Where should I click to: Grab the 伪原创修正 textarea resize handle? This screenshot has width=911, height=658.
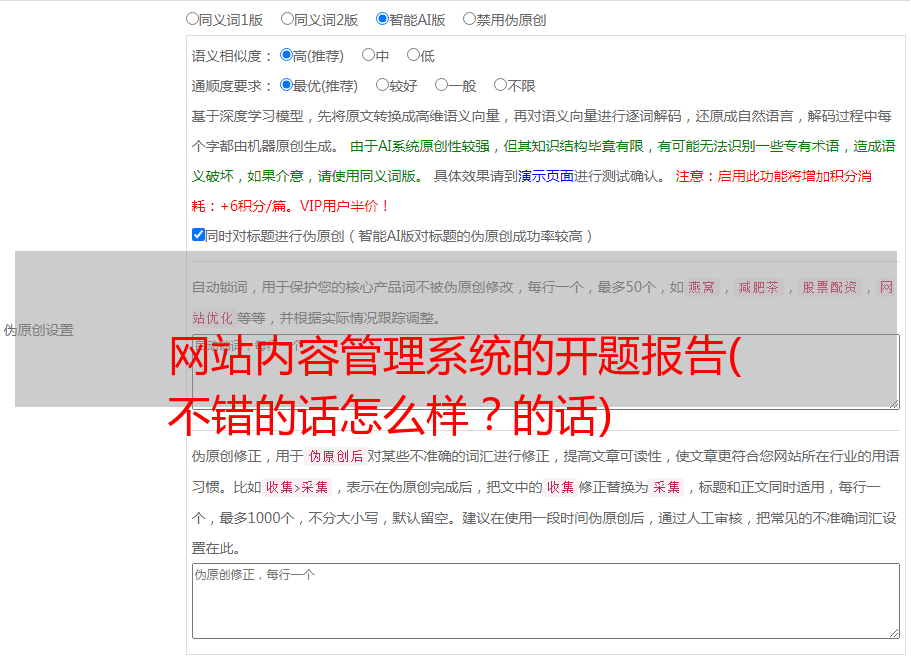(x=894, y=634)
